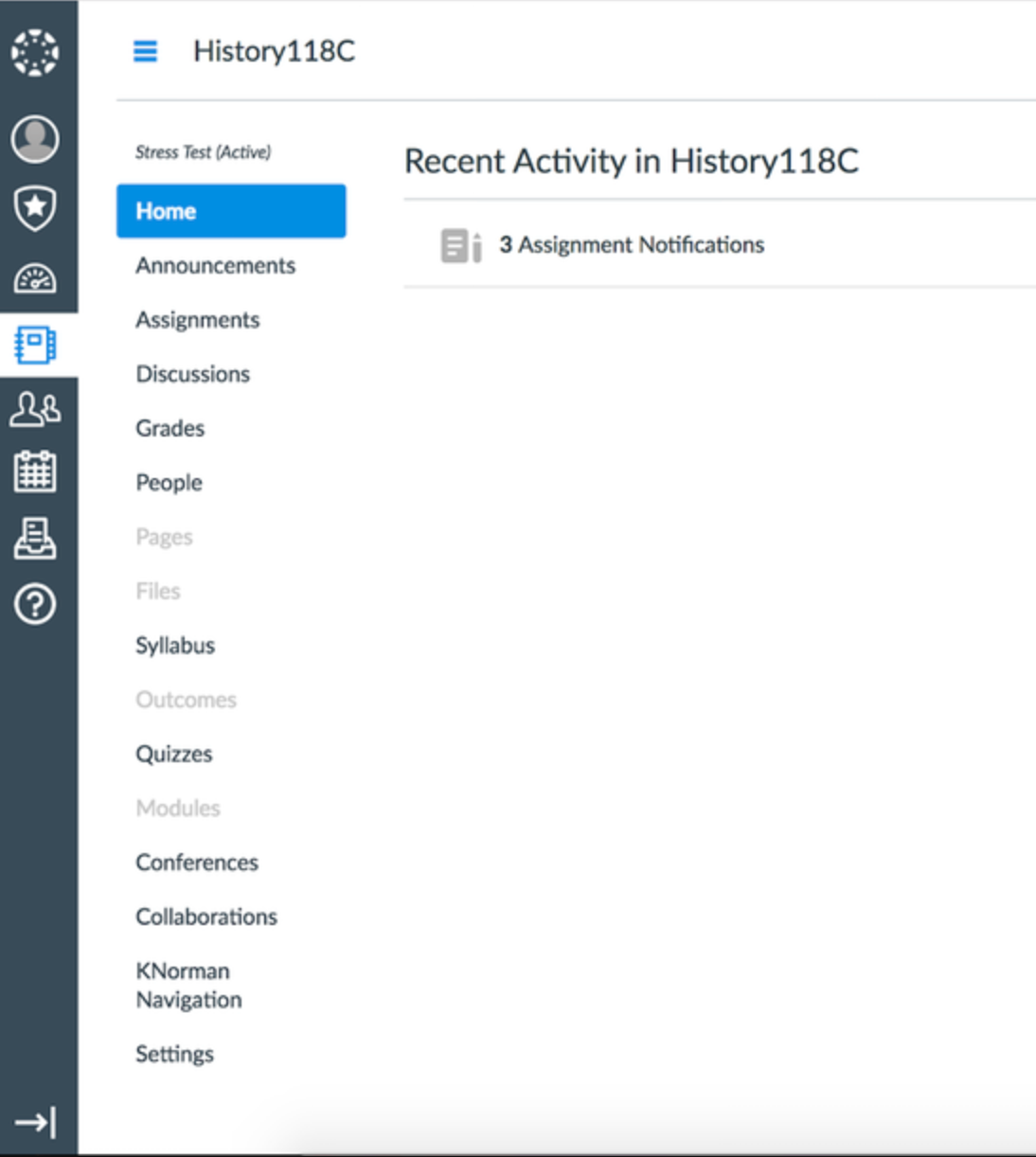Screen dimensions: 1036x1157
Task: Open the Admin shield icon
Action: point(35,207)
